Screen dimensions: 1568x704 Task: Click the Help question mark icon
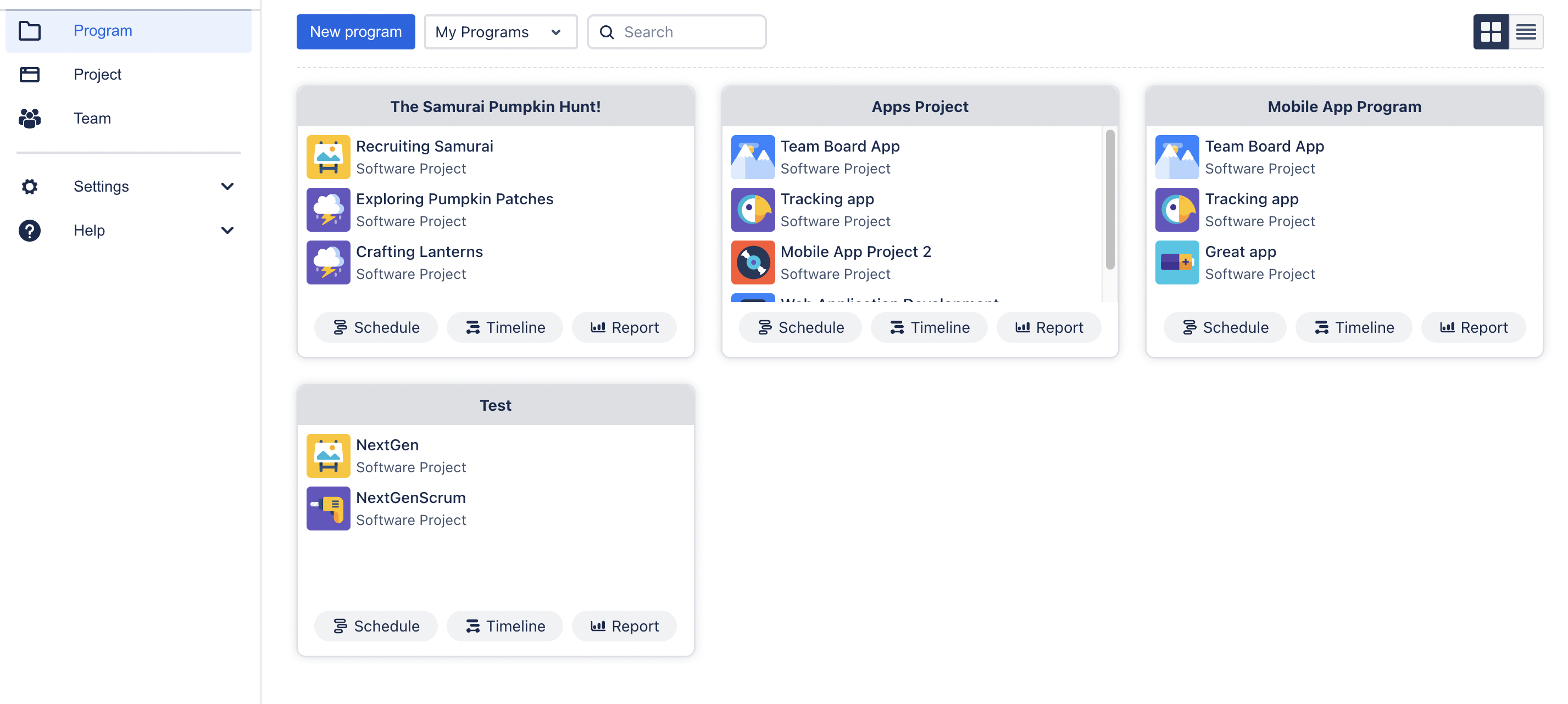click(29, 231)
